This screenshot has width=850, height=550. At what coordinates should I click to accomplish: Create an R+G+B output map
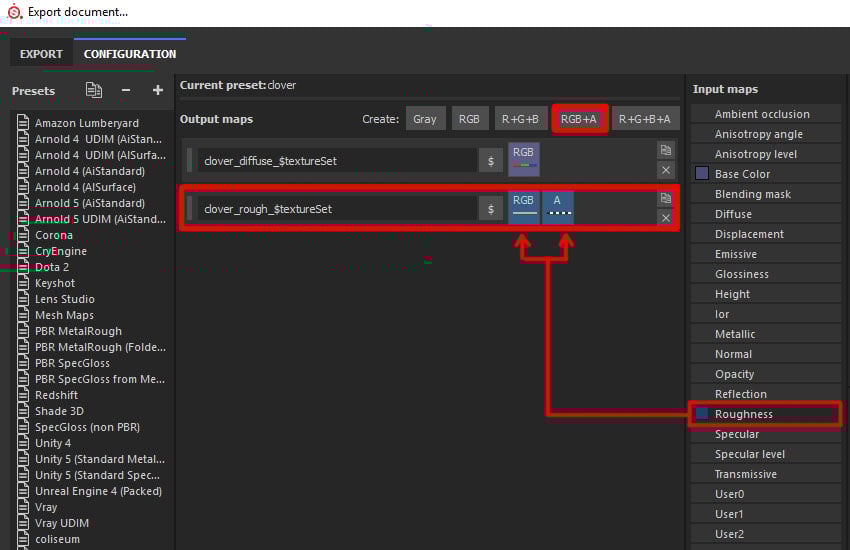coord(520,119)
